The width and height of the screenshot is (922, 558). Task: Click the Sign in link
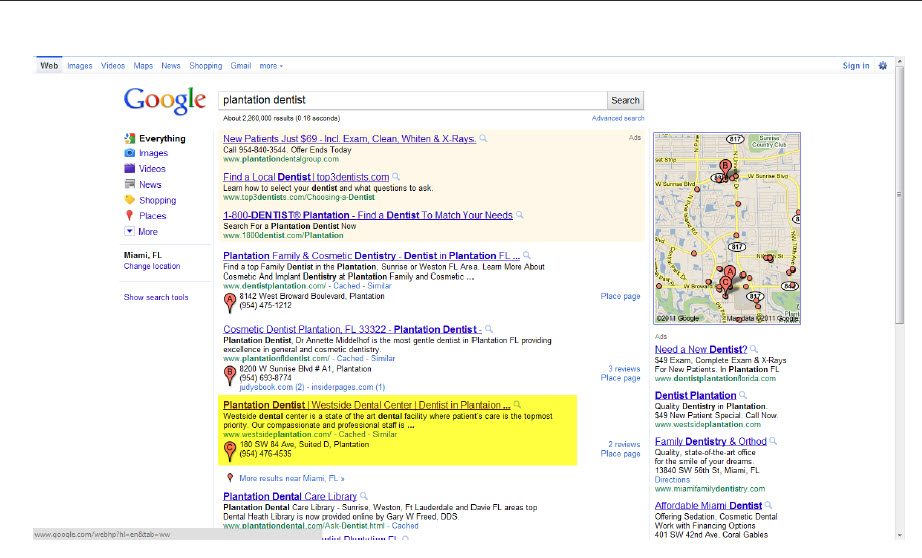point(855,66)
